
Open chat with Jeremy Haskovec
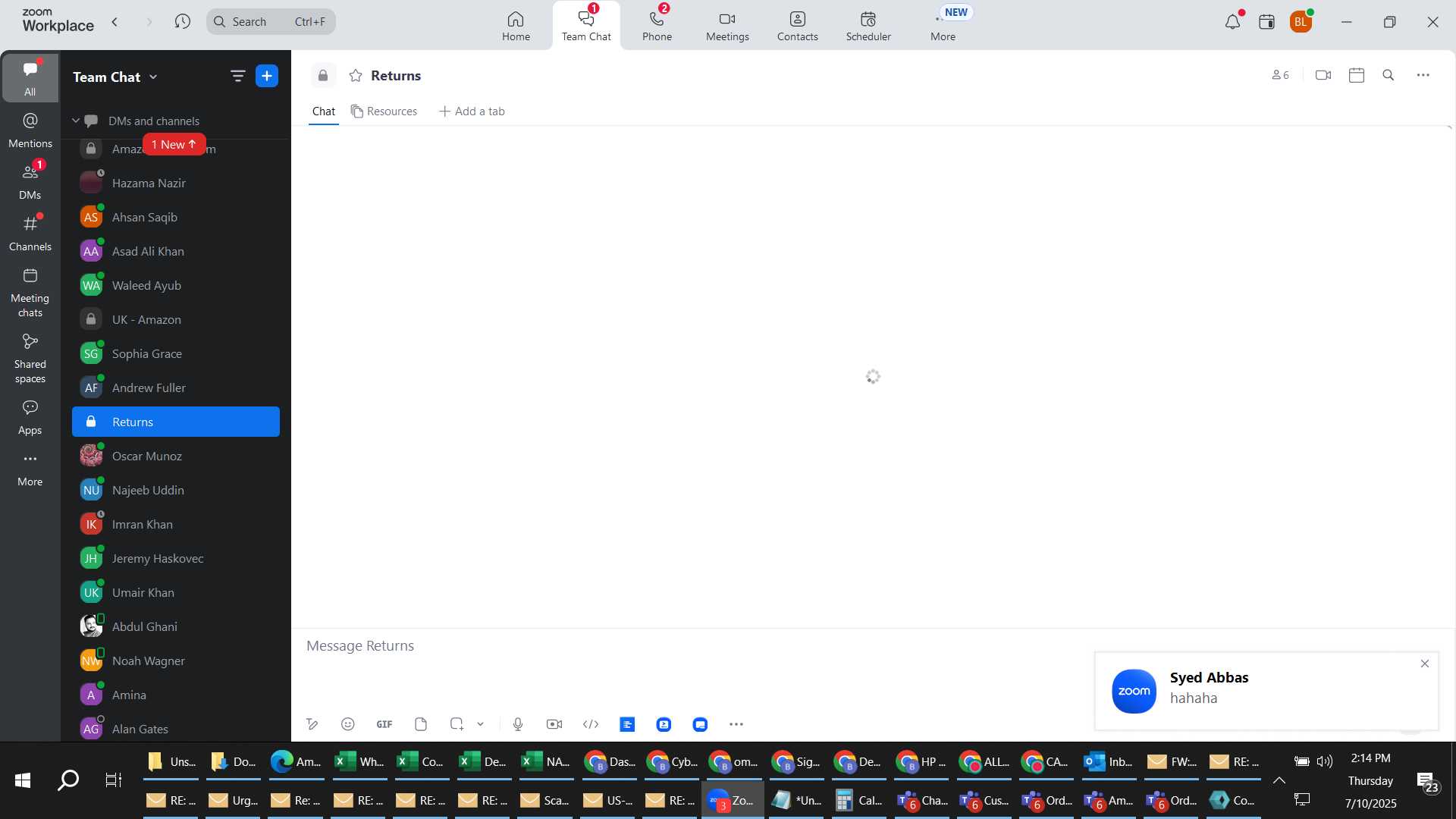tap(176, 558)
